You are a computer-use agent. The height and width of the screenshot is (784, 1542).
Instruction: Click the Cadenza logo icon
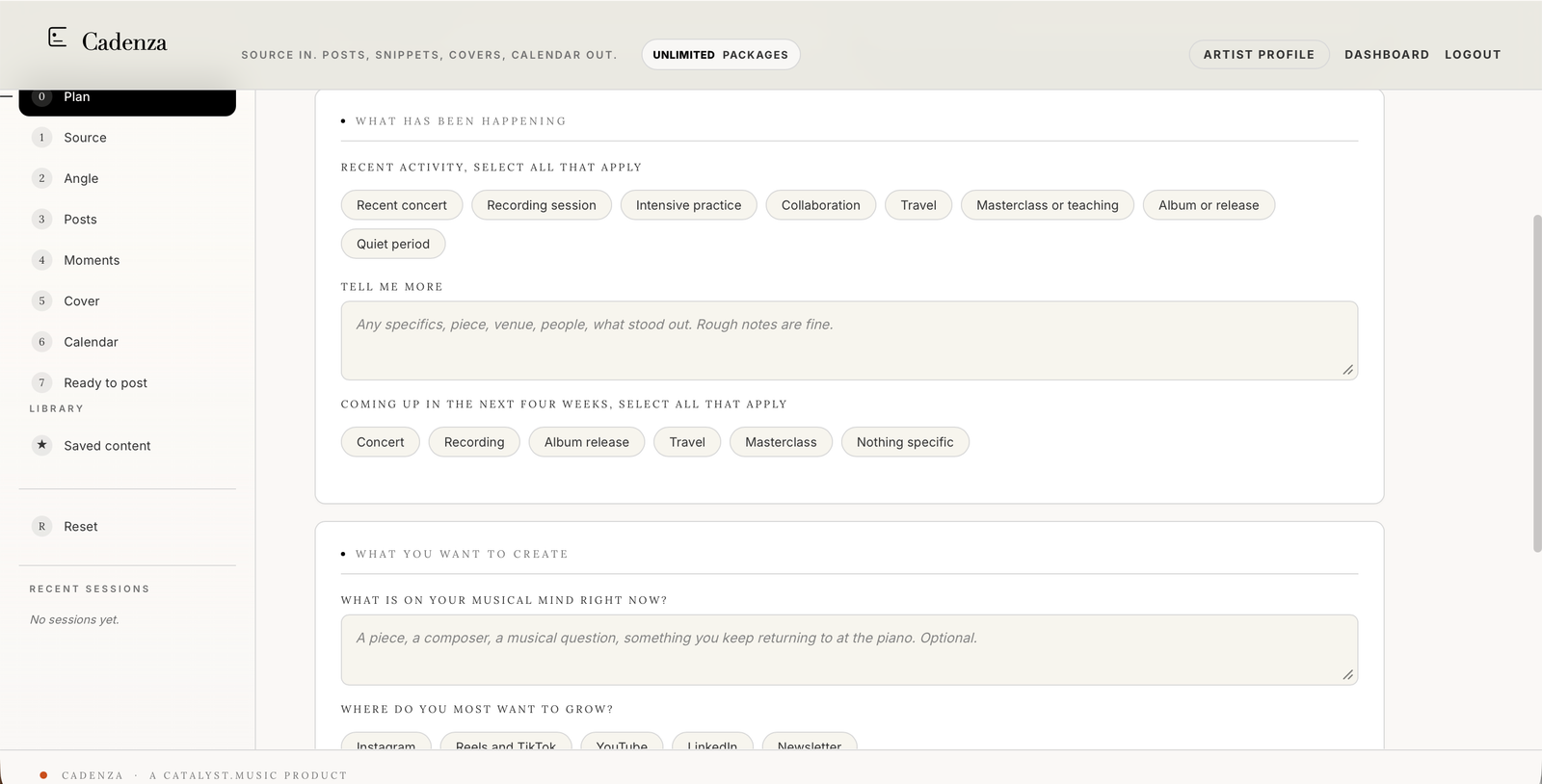coord(58,38)
